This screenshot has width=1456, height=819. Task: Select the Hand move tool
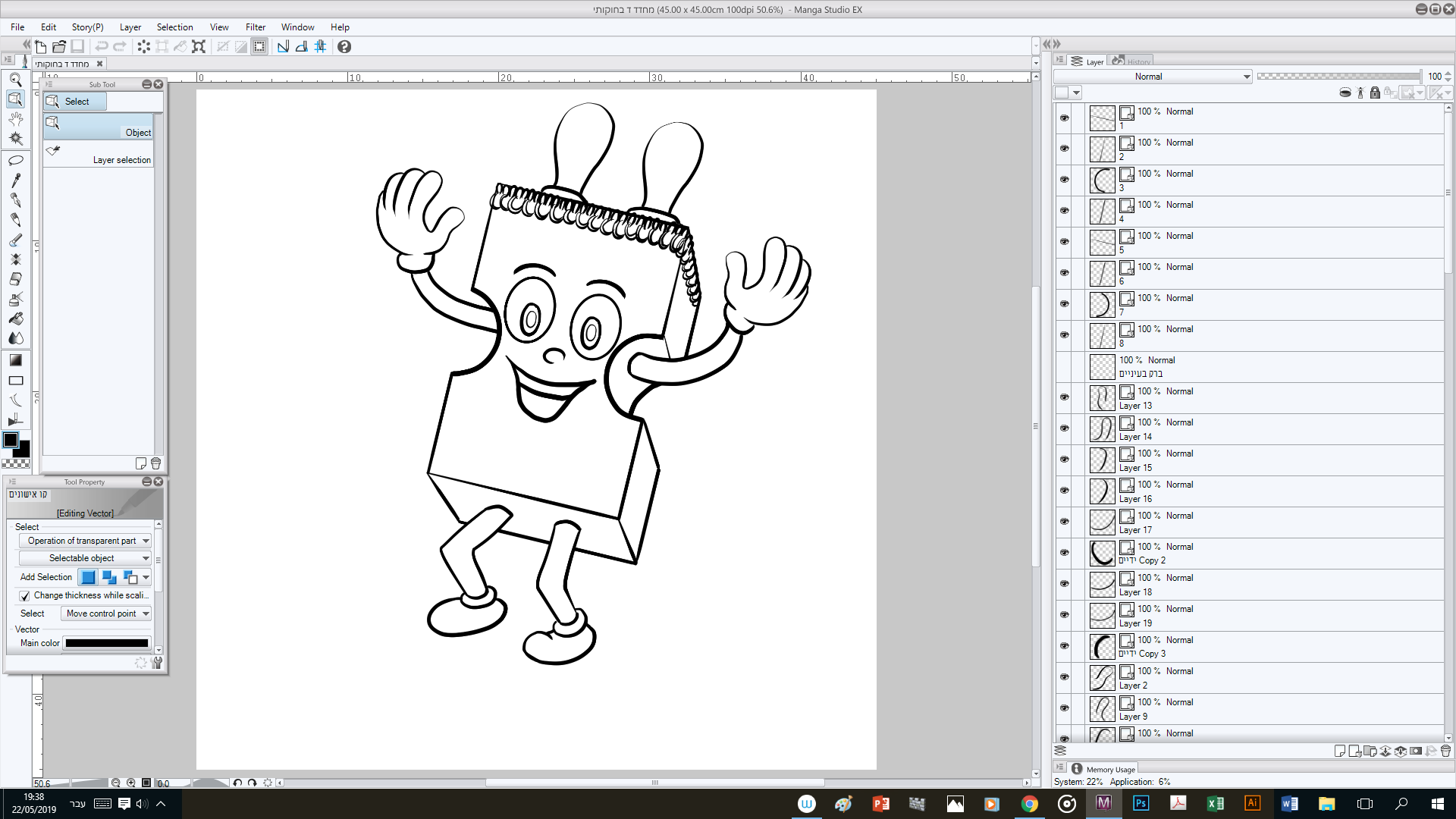tap(15, 119)
